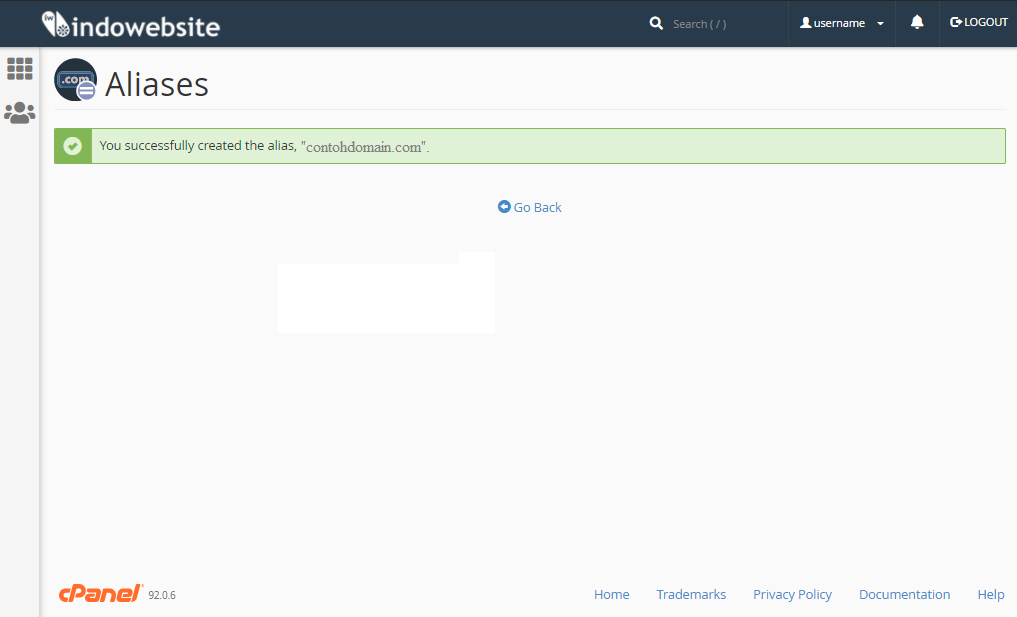This screenshot has height=617, width=1017.
Task: Focus the Search ( / ) input field
Action: click(x=720, y=24)
